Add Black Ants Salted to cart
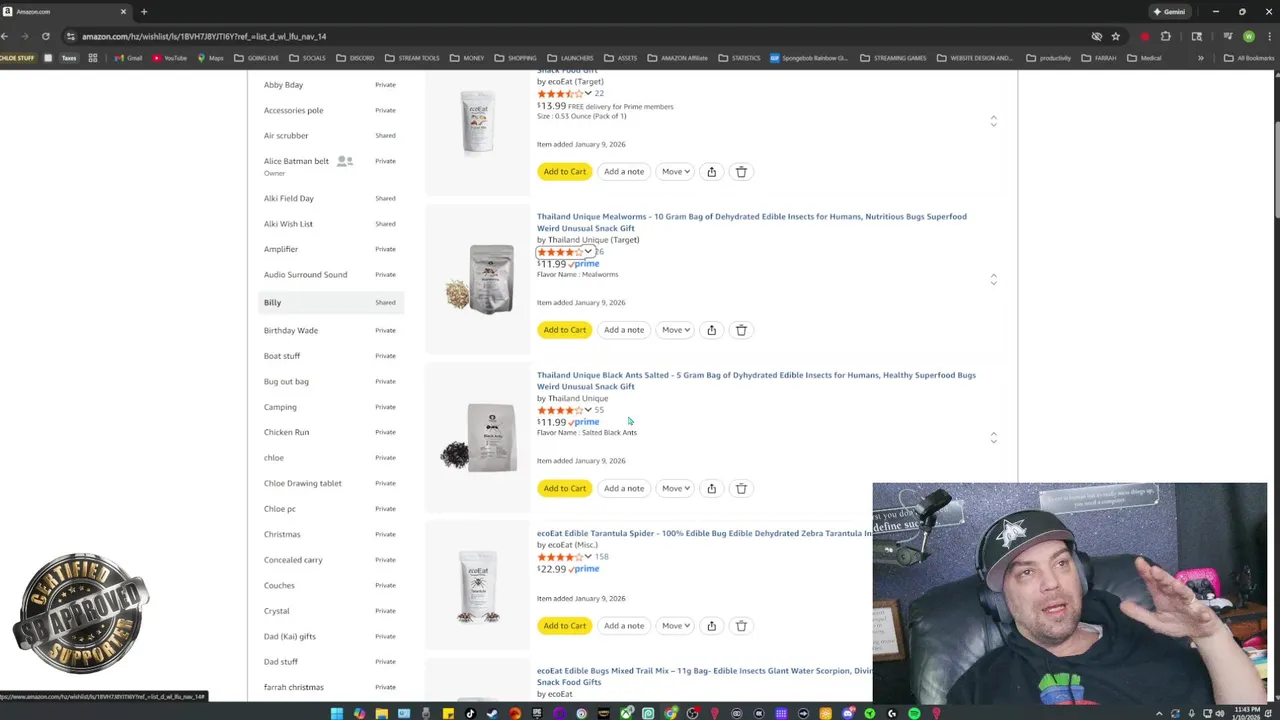Image resolution: width=1280 pixels, height=720 pixels. coord(565,488)
